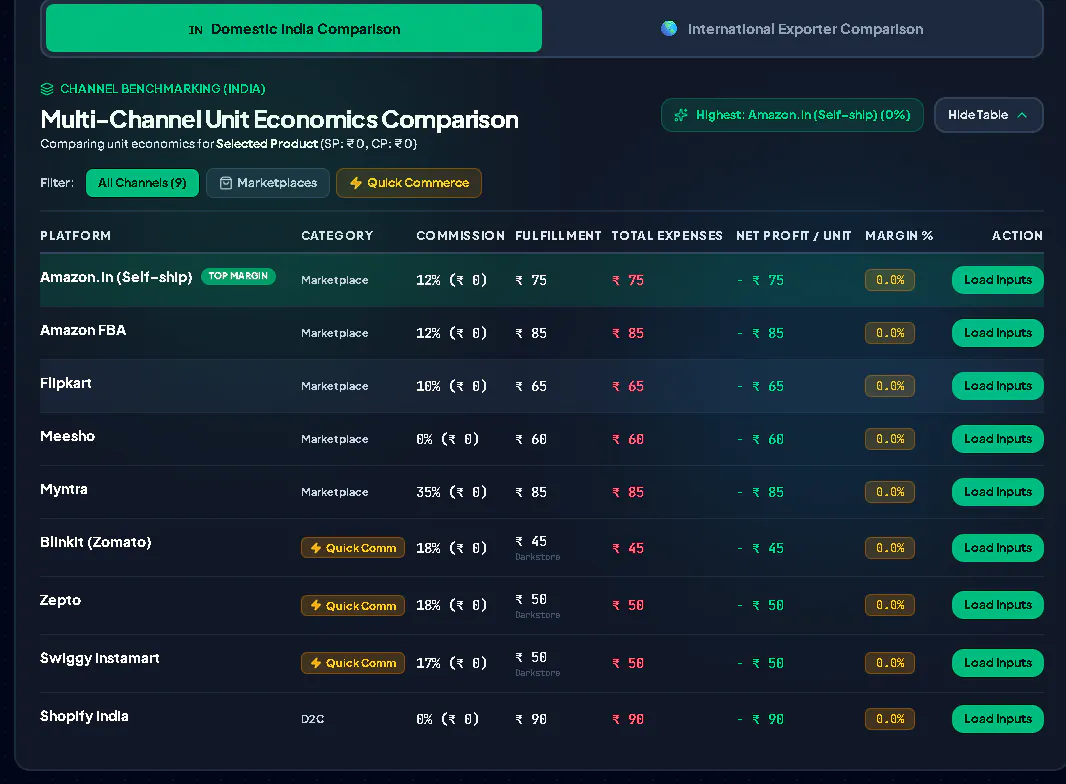The image size is (1066, 784).
Task: Select Zepto platform name
Action: (x=61, y=600)
